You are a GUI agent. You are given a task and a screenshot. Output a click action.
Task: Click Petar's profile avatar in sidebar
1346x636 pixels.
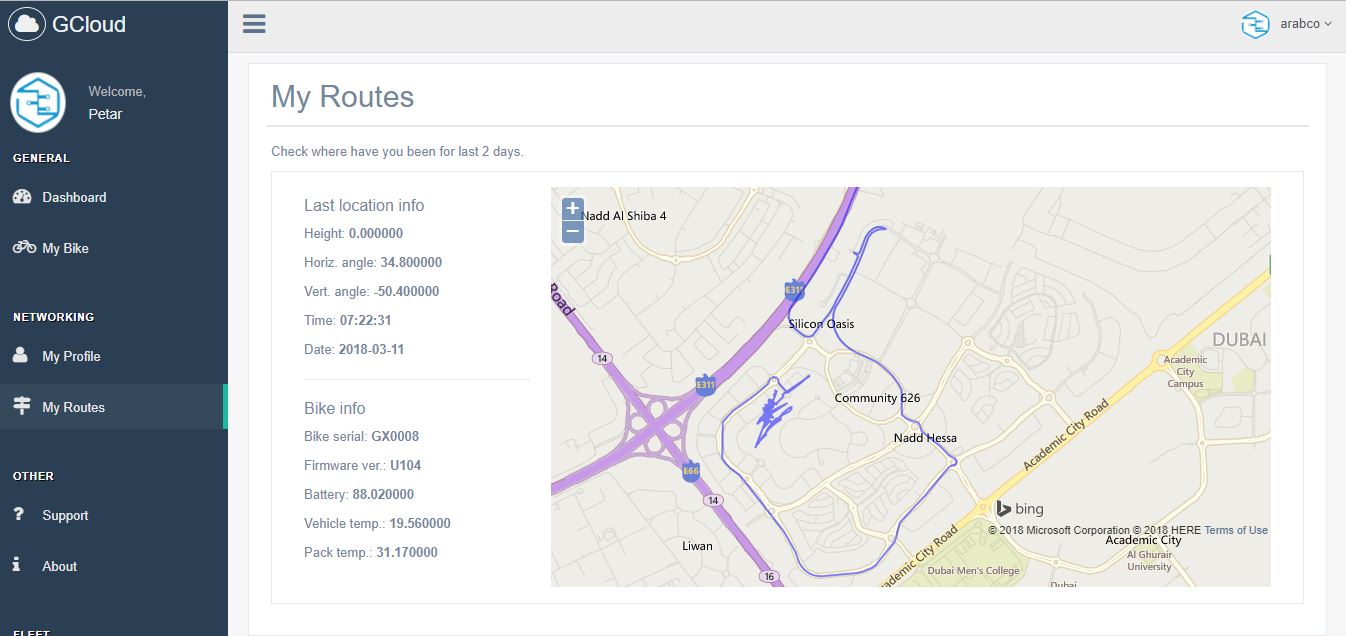click(38, 102)
